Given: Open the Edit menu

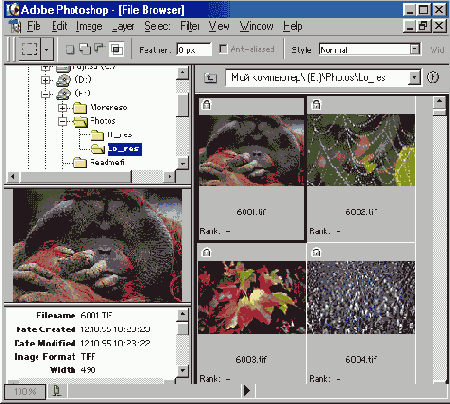Looking at the screenshot, I should 60,26.
